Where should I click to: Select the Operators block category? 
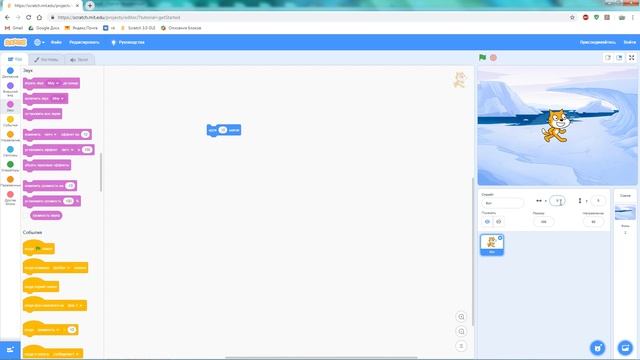coord(10,166)
